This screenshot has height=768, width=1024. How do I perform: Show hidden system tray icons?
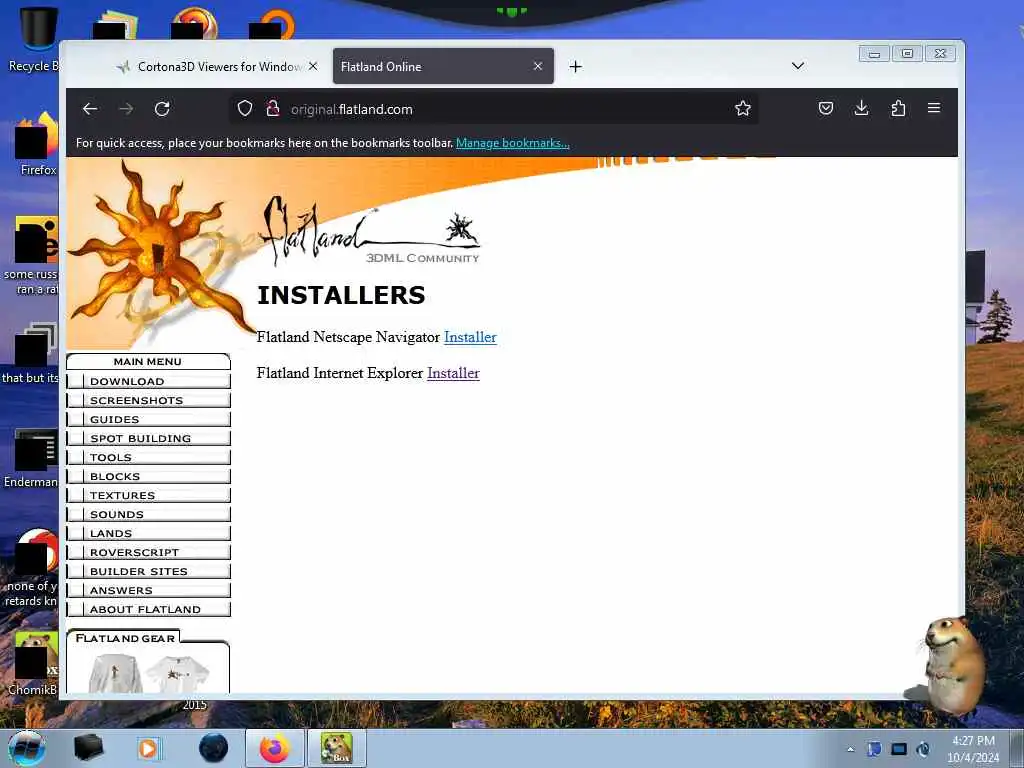point(850,749)
